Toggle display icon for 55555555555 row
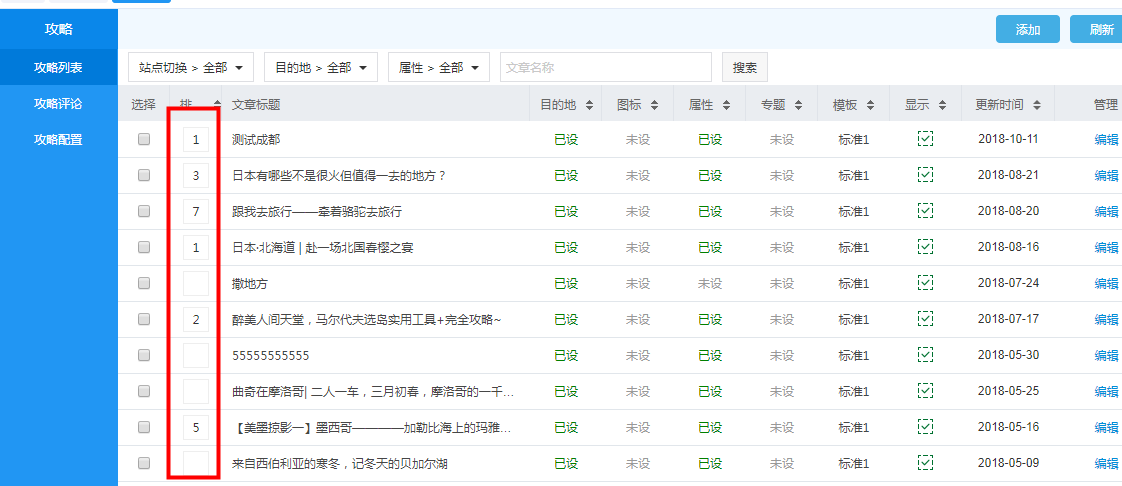Screen dimensions: 1122x486 (x=925, y=355)
